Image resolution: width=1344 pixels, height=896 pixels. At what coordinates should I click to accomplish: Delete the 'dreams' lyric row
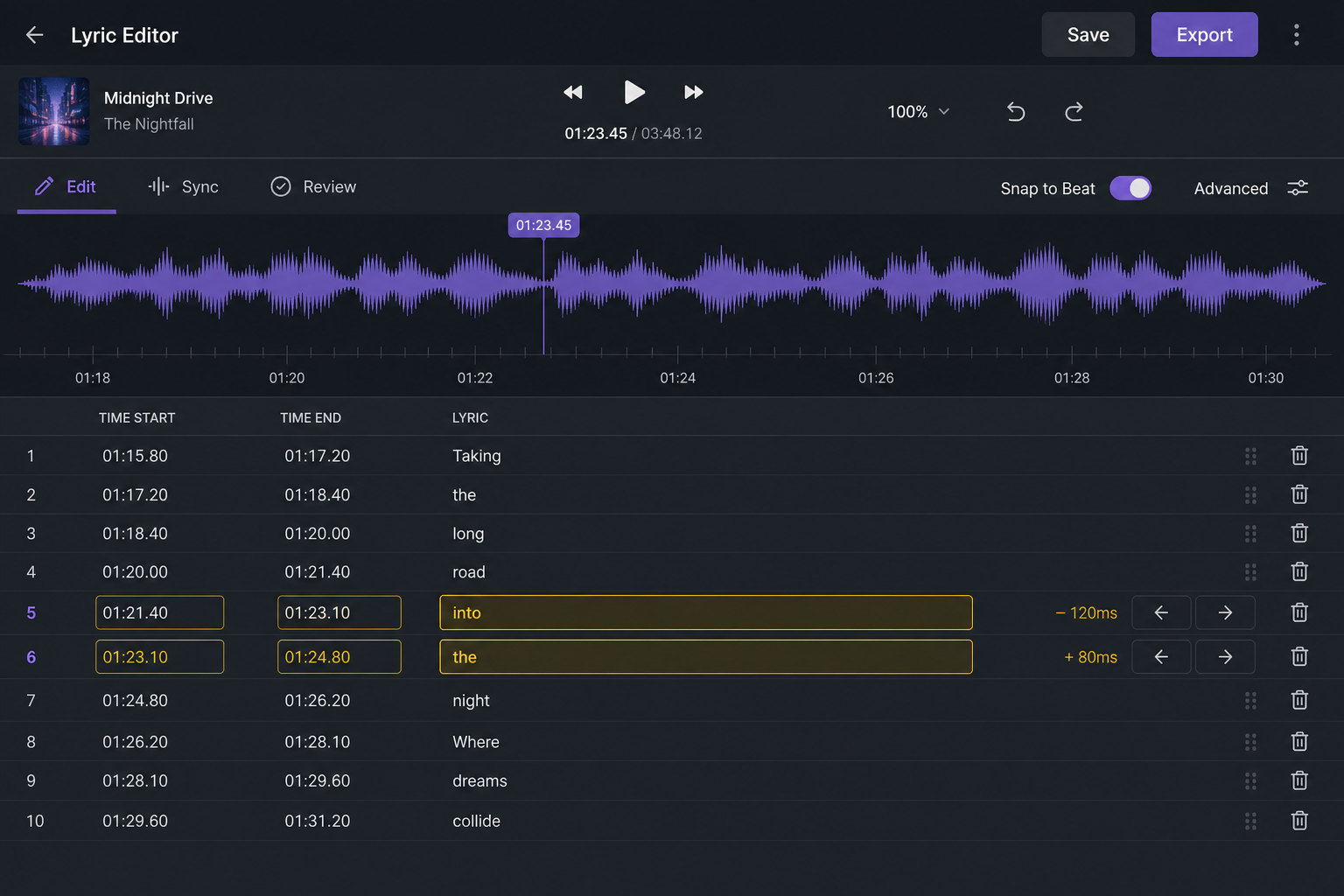(x=1299, y=780)
